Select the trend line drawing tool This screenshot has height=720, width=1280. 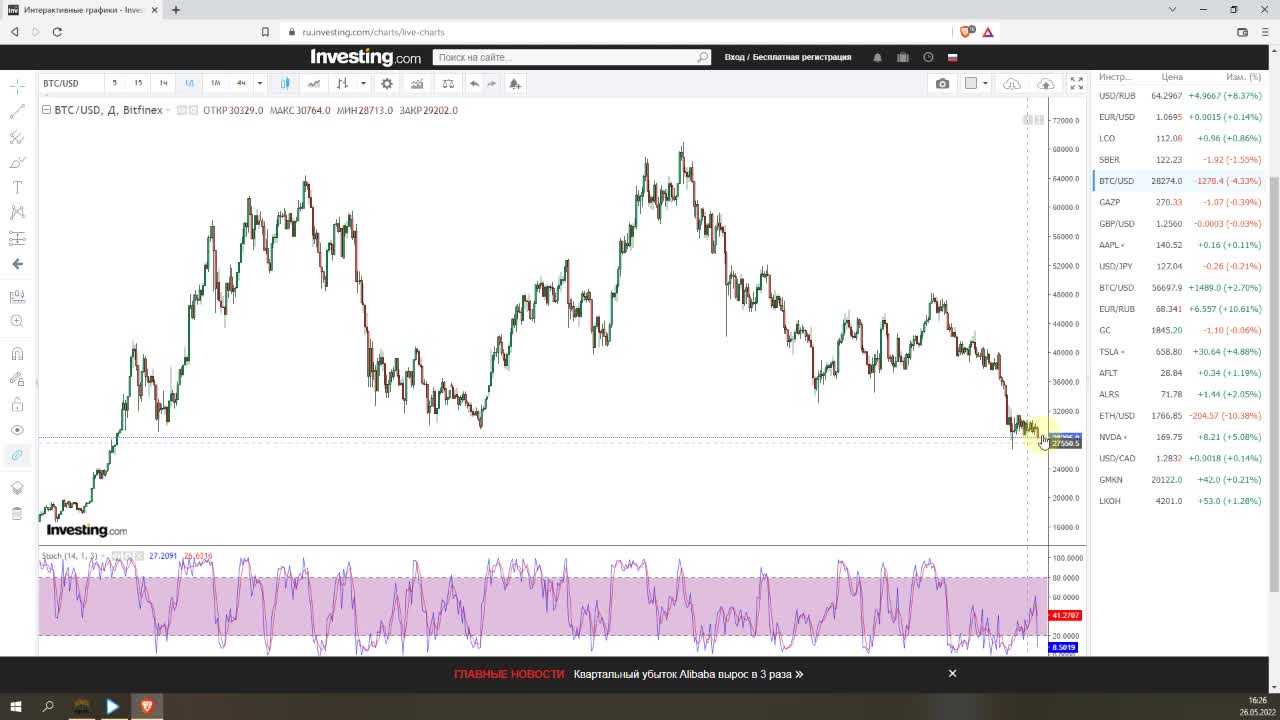tap(17, 112)
